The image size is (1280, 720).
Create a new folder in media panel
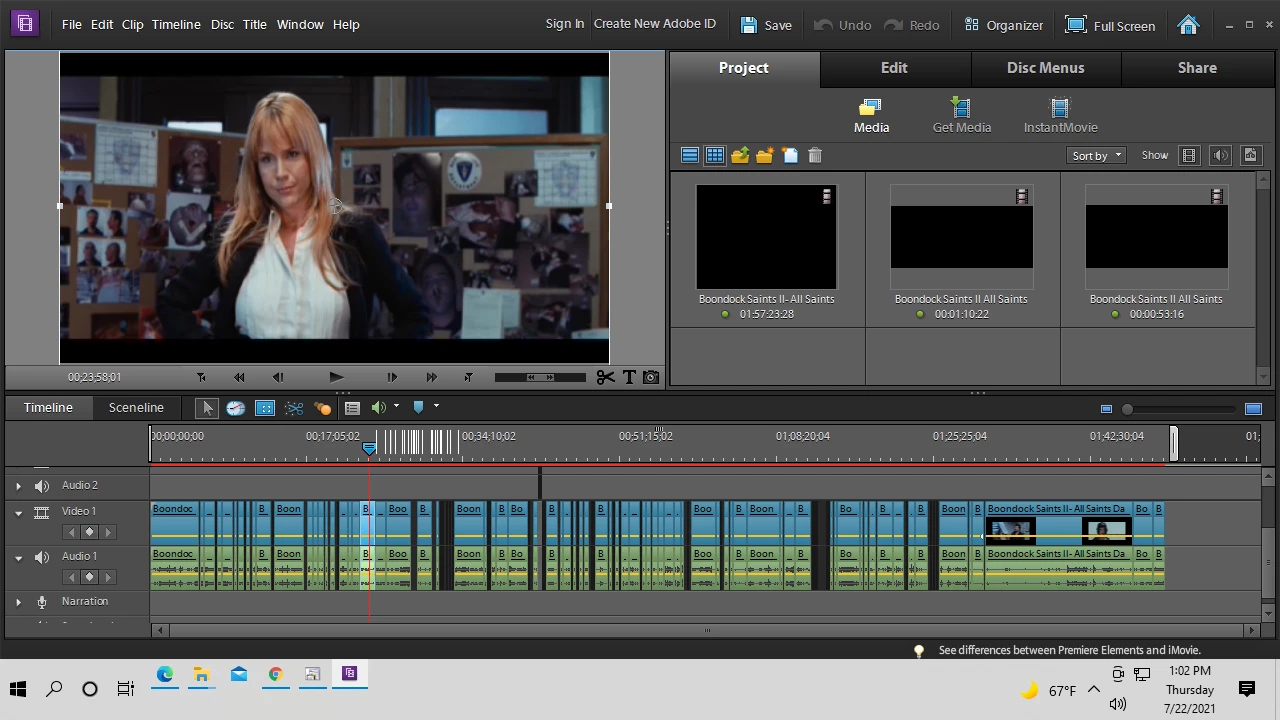(x=765, y=155)
